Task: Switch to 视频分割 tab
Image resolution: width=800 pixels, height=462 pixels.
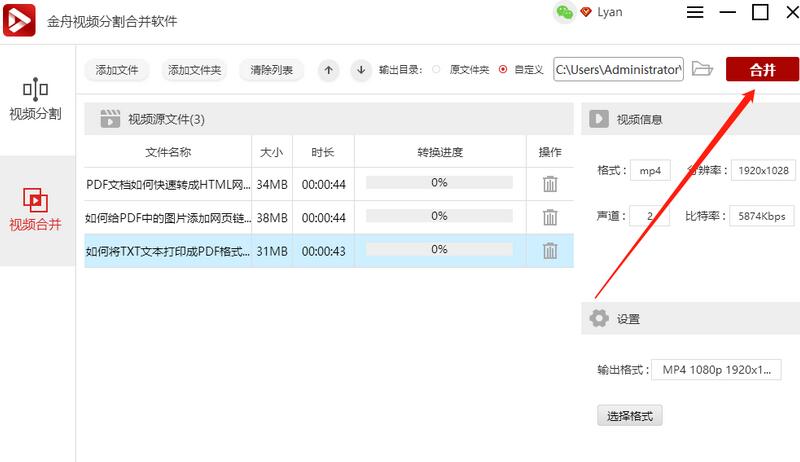Action: (35, 99)
